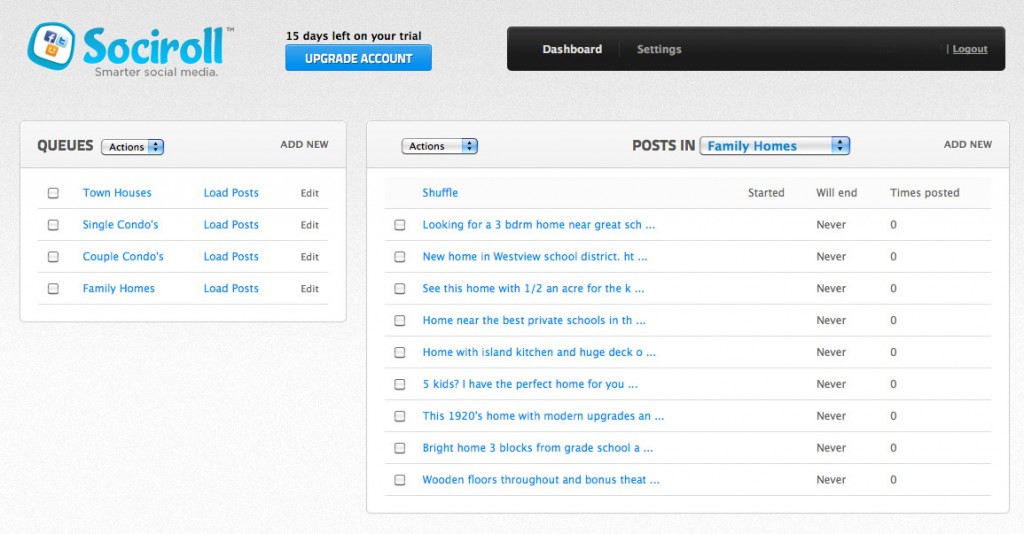Click the 'Started' column header
Screen dimensions: 1024x534
point(766,193)
